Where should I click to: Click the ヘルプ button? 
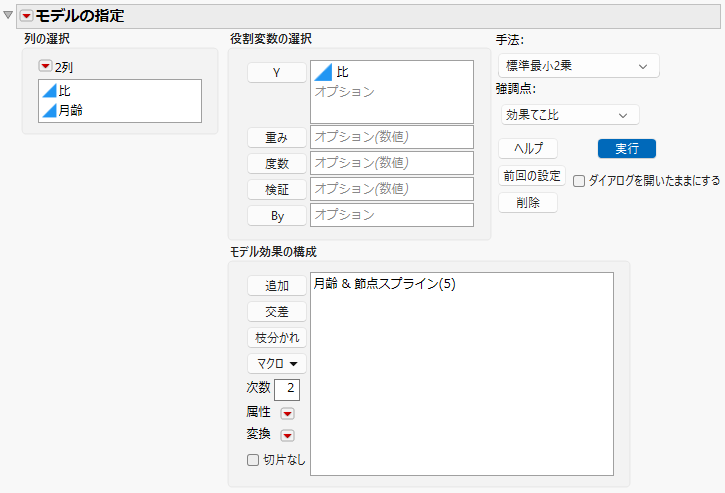(x=528, y=148)
